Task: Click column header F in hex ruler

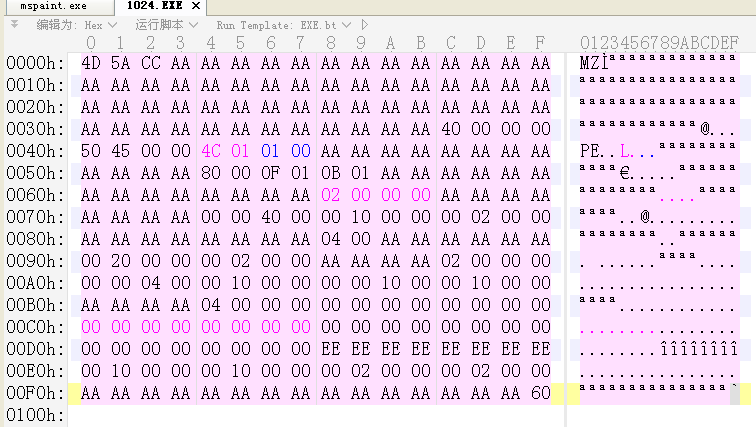Action: point(540,43)
